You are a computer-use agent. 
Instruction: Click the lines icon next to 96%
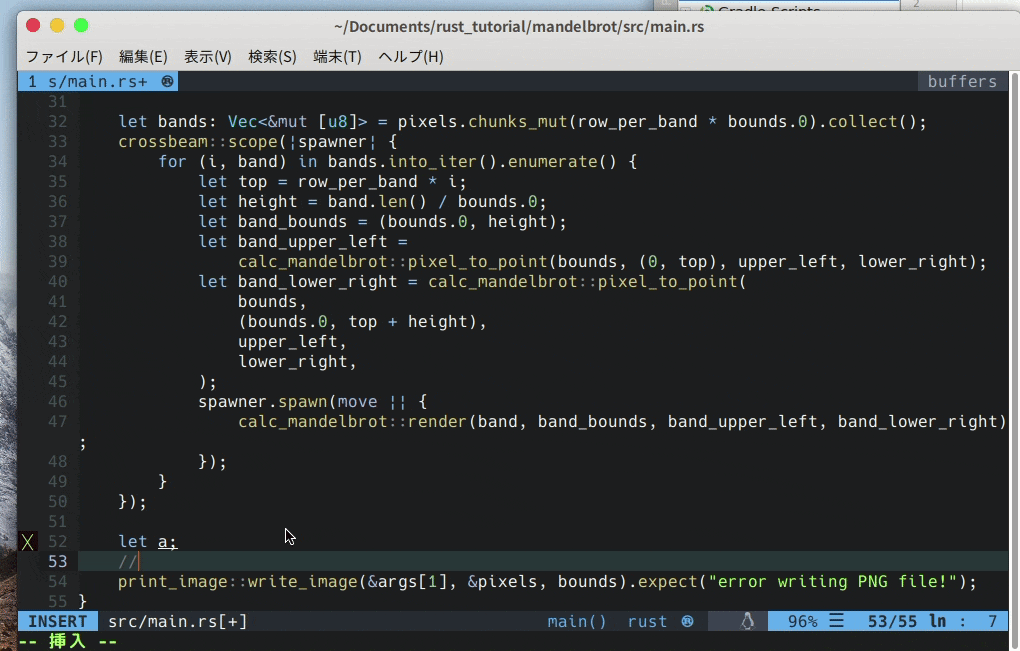click(837, 621)
